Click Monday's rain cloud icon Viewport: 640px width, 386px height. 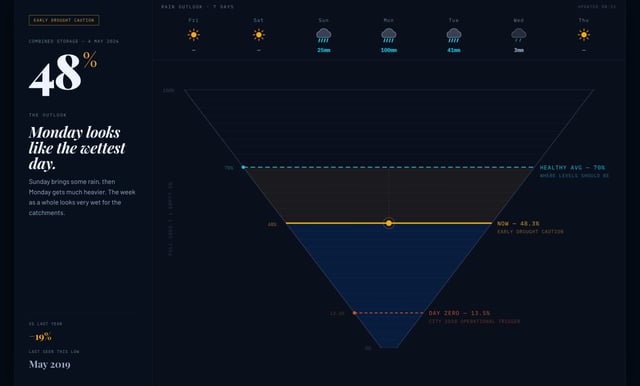pyautogui.click(x=389, y=35)
